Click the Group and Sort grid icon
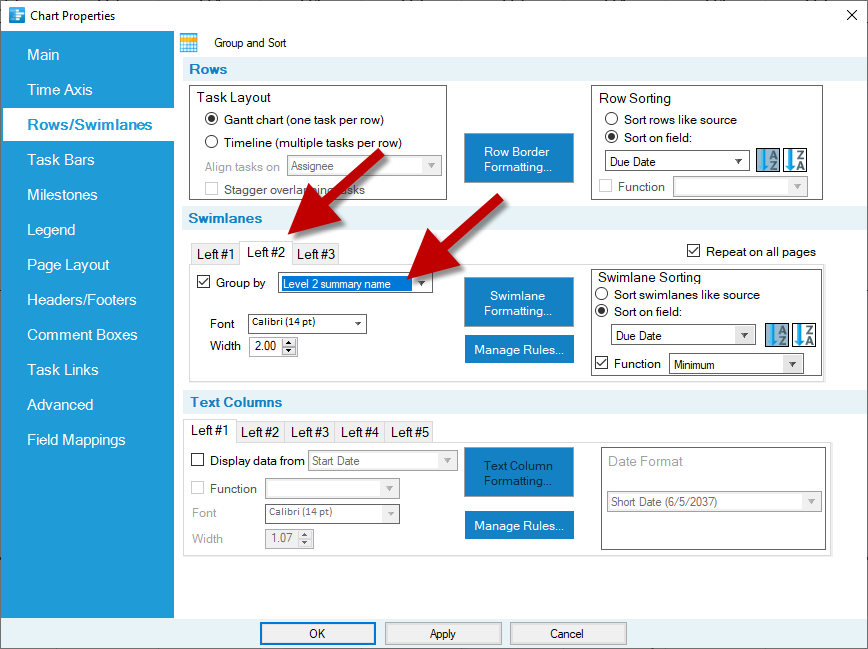Viewport: 868px width, 649px height. (x=189, y=43)
